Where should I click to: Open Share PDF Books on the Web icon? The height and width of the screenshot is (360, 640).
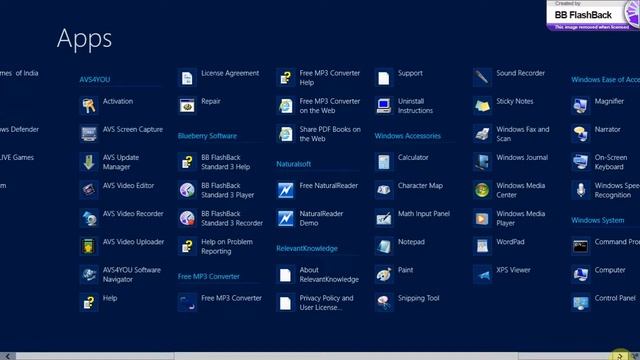tap(285, 134)
